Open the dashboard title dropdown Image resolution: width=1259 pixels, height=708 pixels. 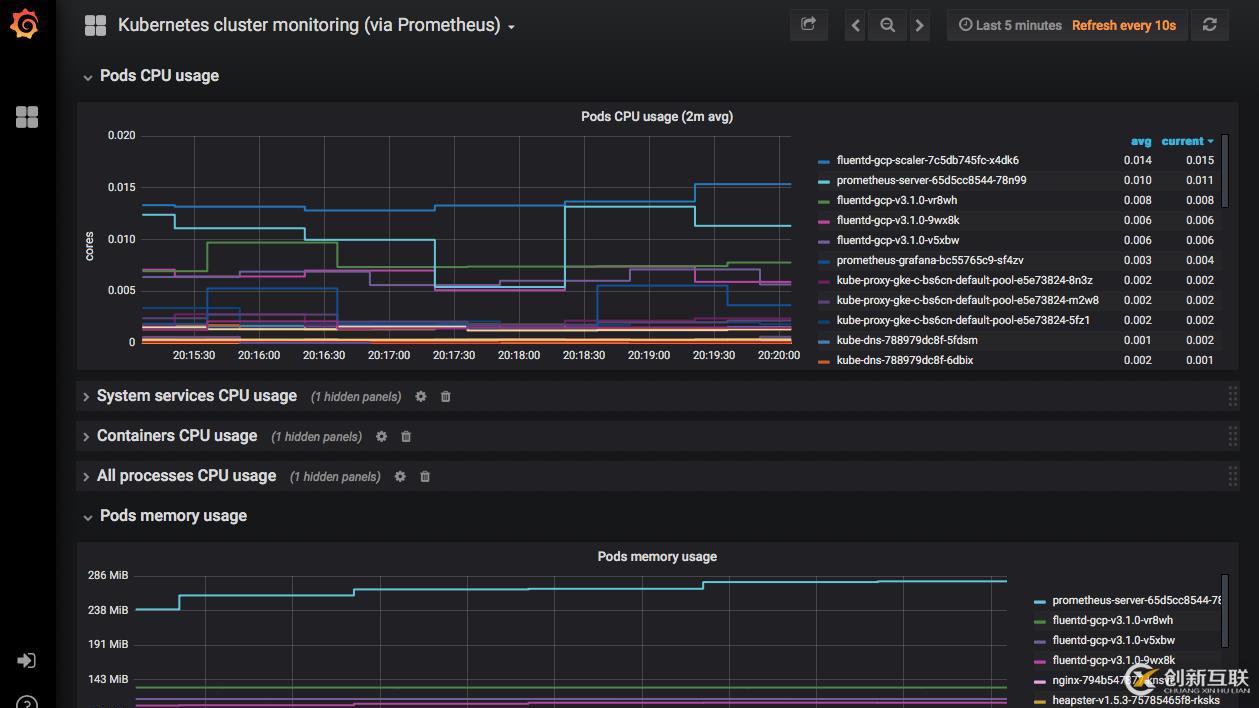315,25
